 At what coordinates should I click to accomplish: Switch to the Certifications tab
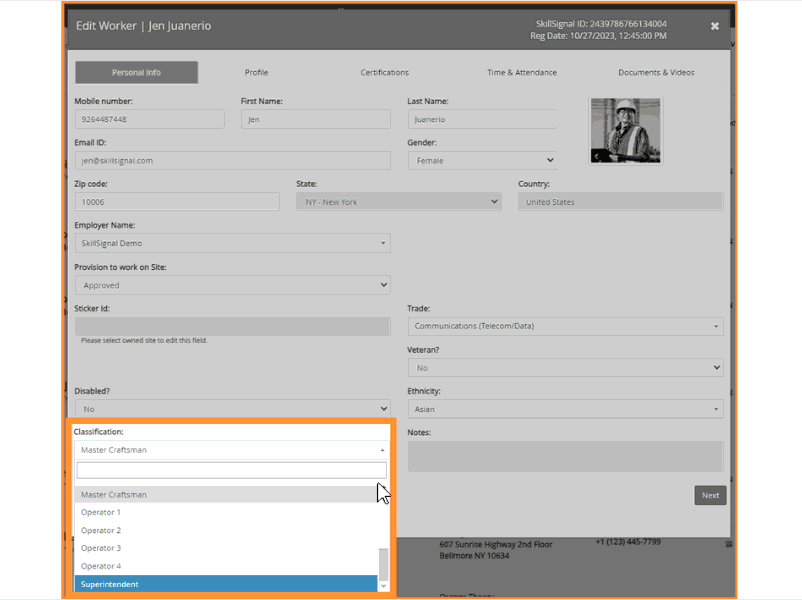pos(385,73)
